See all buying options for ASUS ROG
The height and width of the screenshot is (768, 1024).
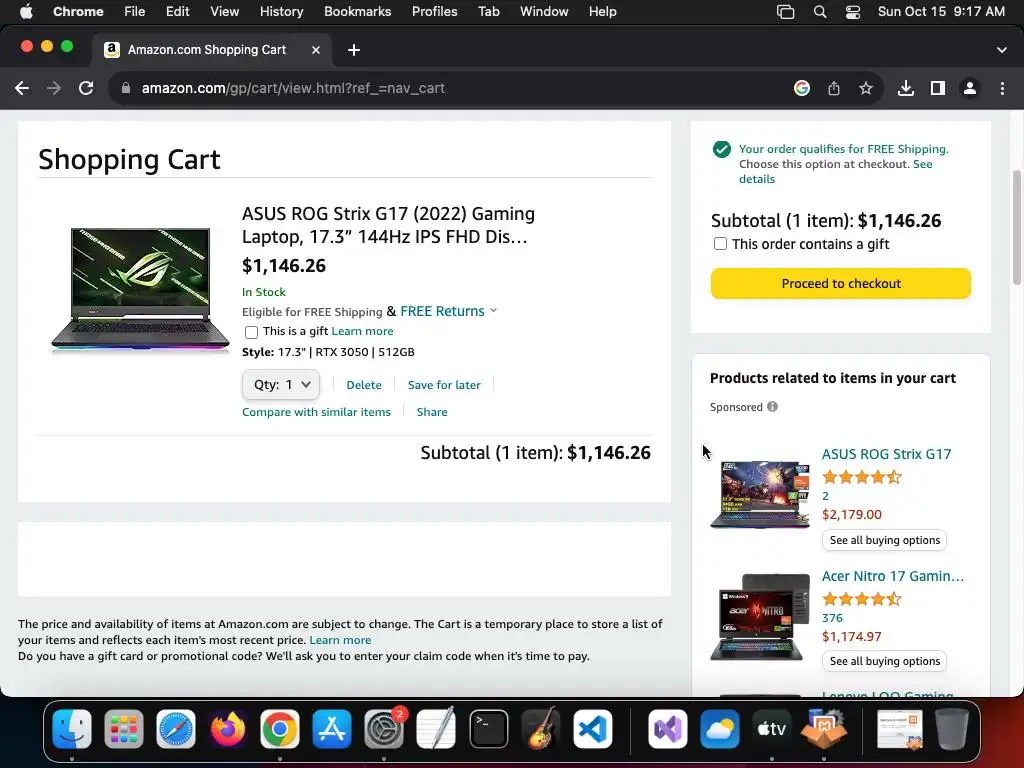tap(884, 540)
